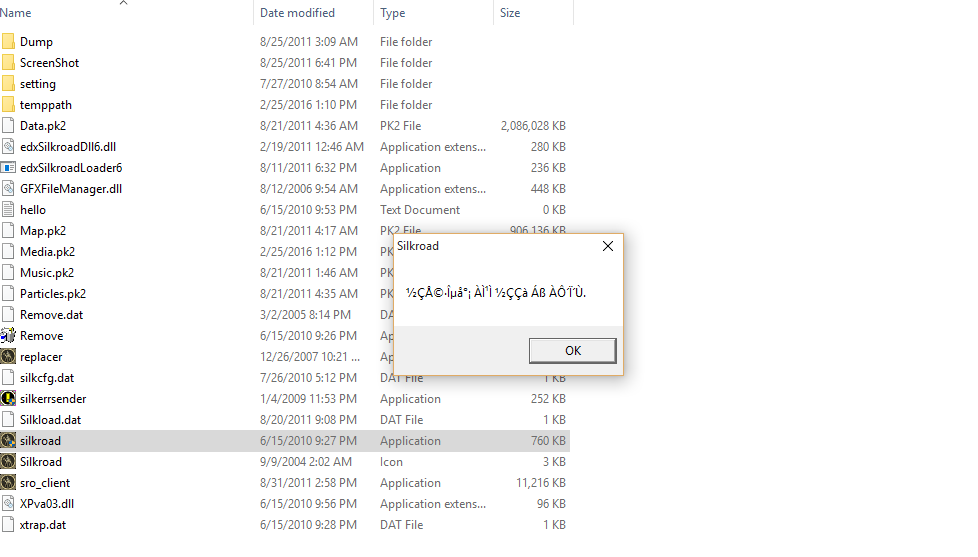Click the file name edxSilkroadDll6.dll
Viewport: 978px width, 557px height.
click(68, 147)
